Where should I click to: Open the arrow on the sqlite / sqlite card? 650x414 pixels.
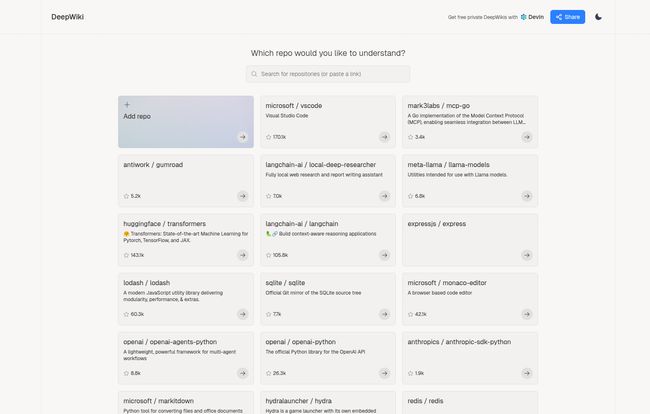click(x=385, y=314)
